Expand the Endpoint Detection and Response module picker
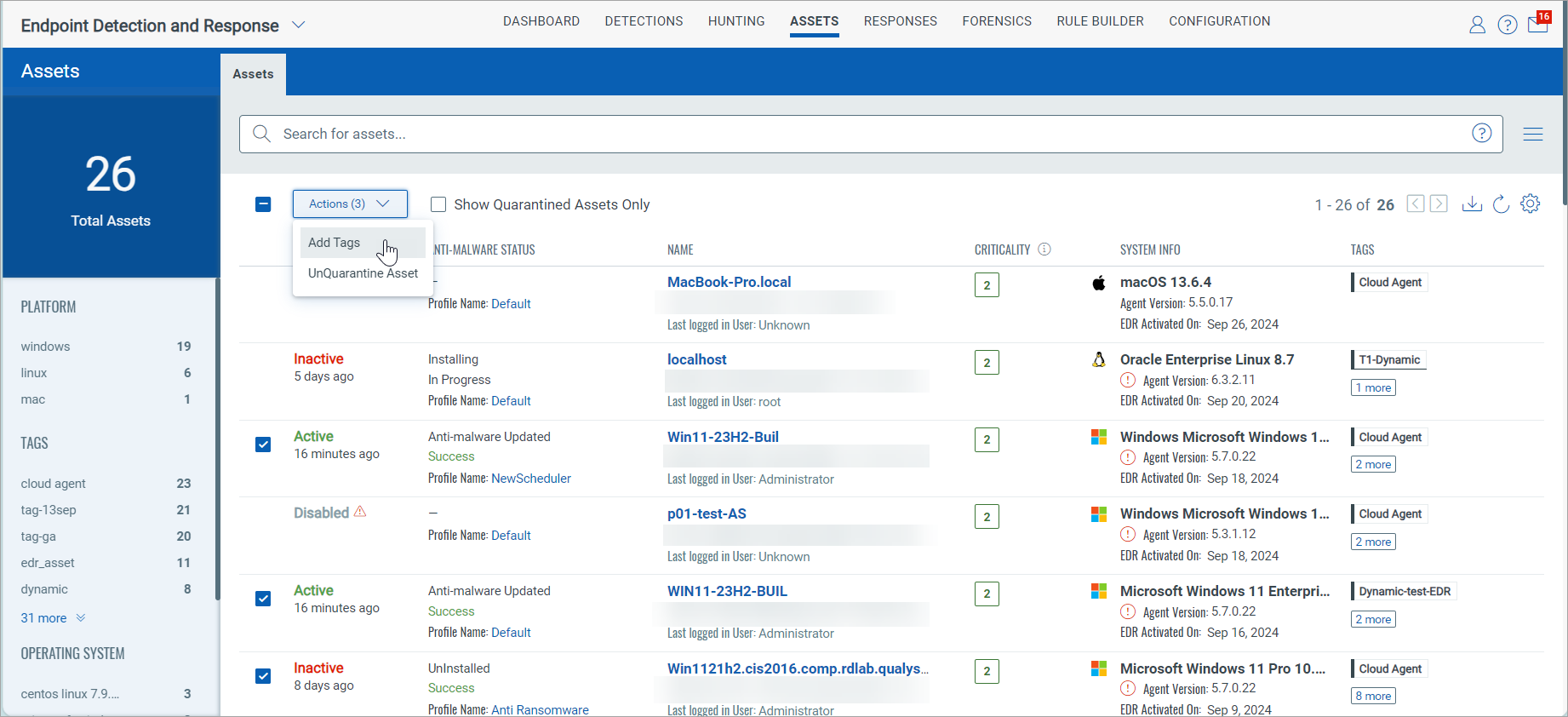This screenshot has width=1568, height=717. (x=299, y=25)
